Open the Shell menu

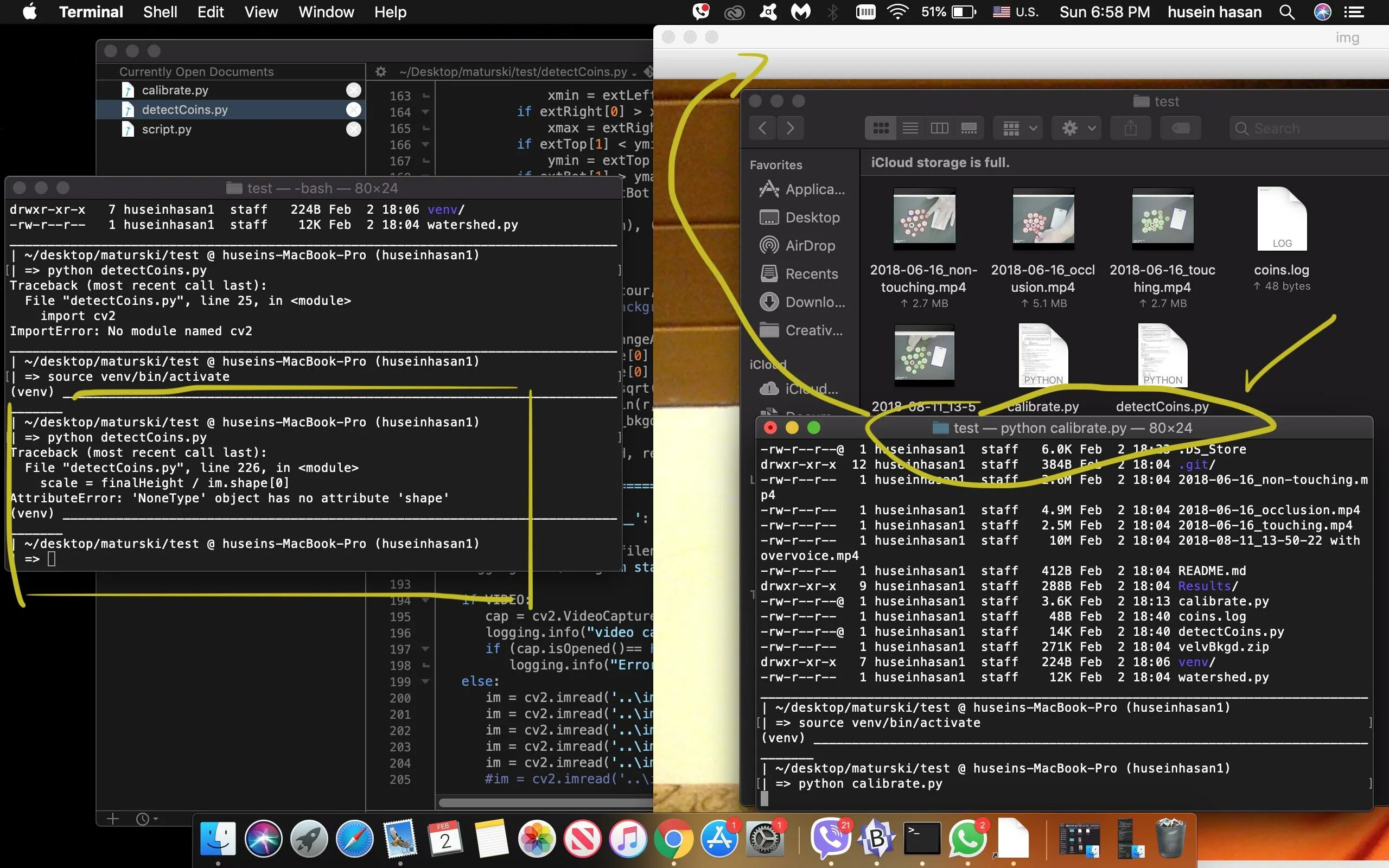[x=160, y=12]
